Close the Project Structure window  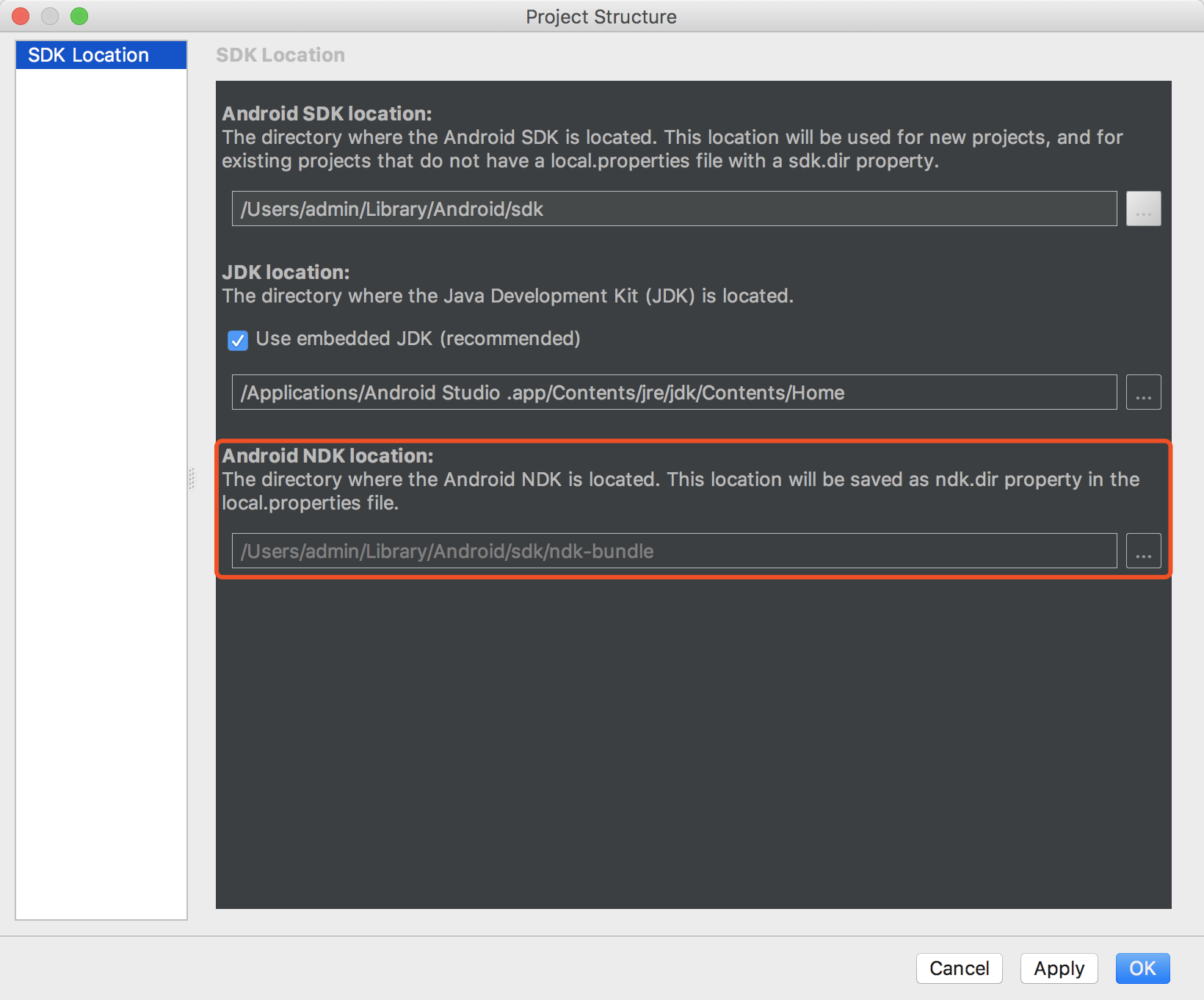[21, 15]
